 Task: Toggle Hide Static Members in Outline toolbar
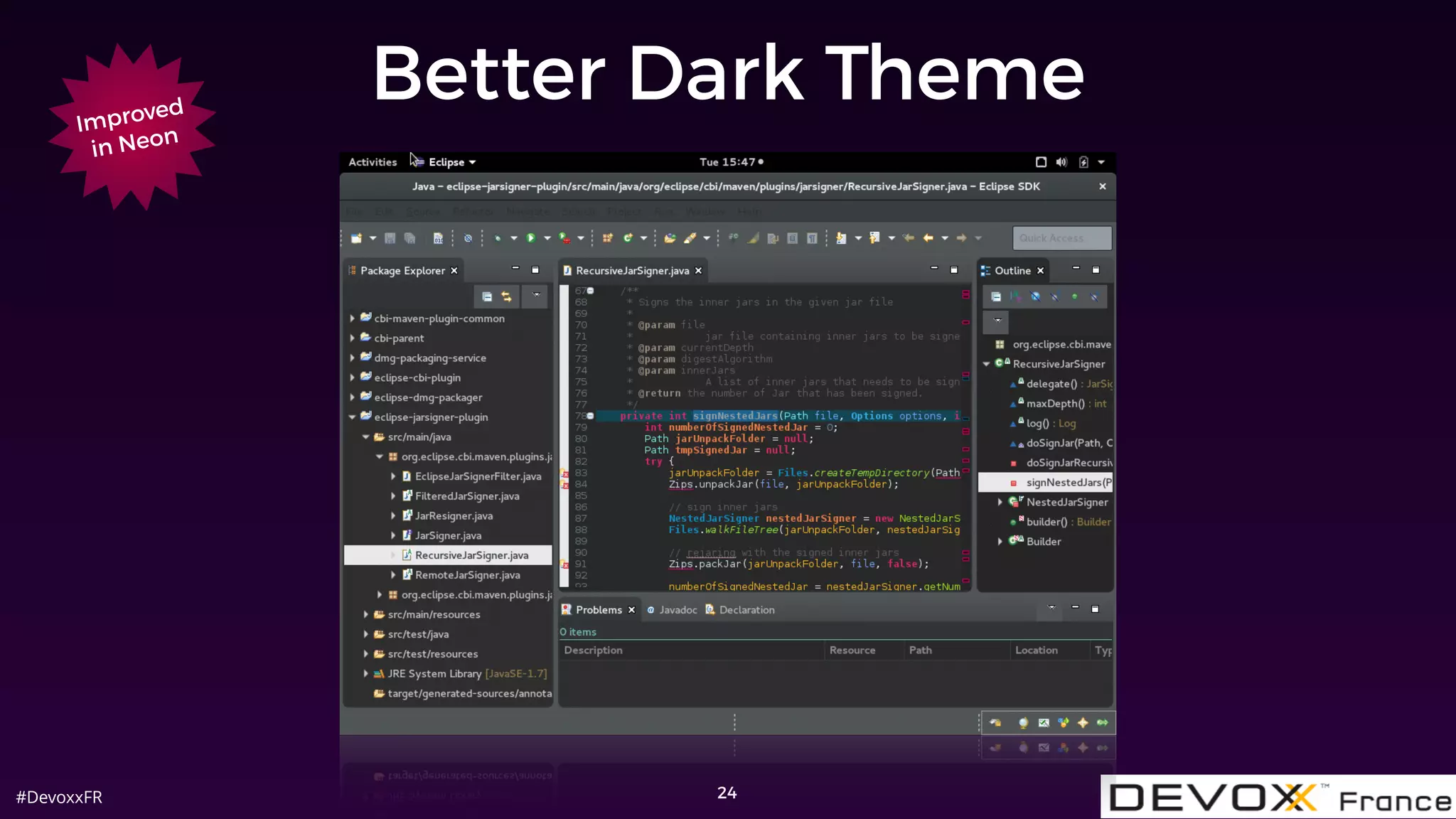click(1055, 296)
